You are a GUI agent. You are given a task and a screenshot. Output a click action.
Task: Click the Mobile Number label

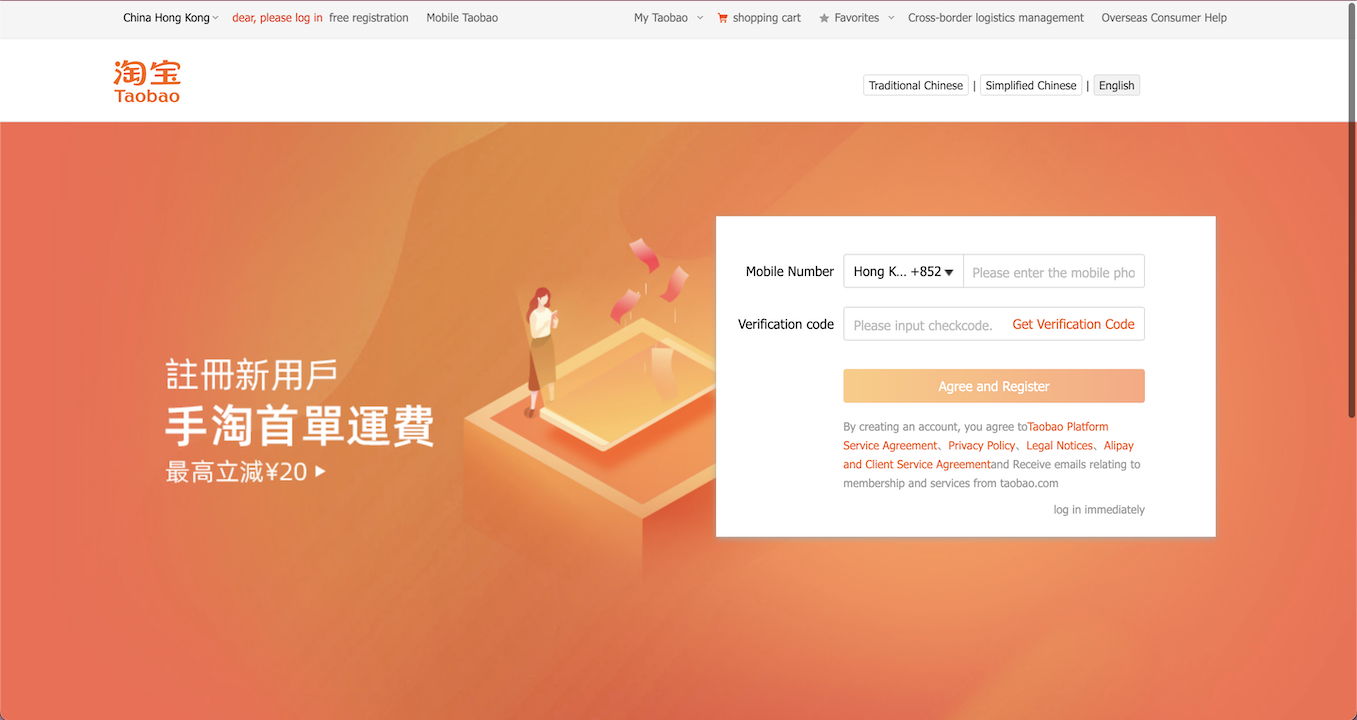pos(789,271)
